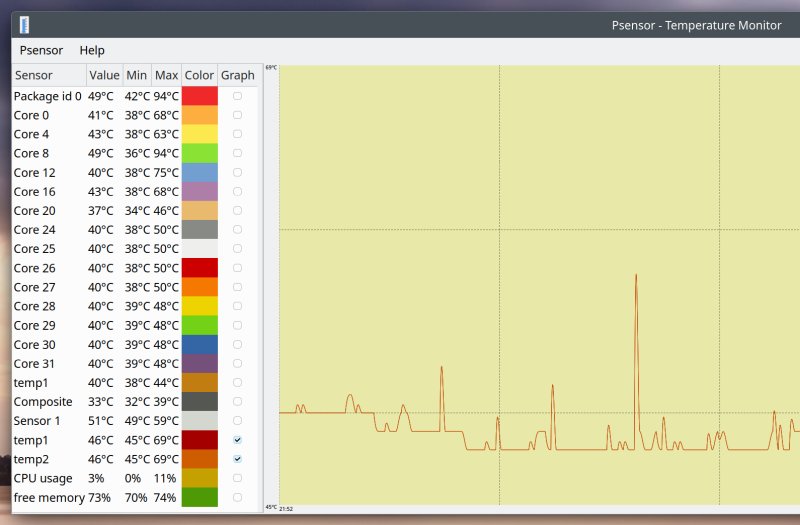800x525 pixels.
Task: Select the 'Composite' sensor name
Action: coord(43,402)
